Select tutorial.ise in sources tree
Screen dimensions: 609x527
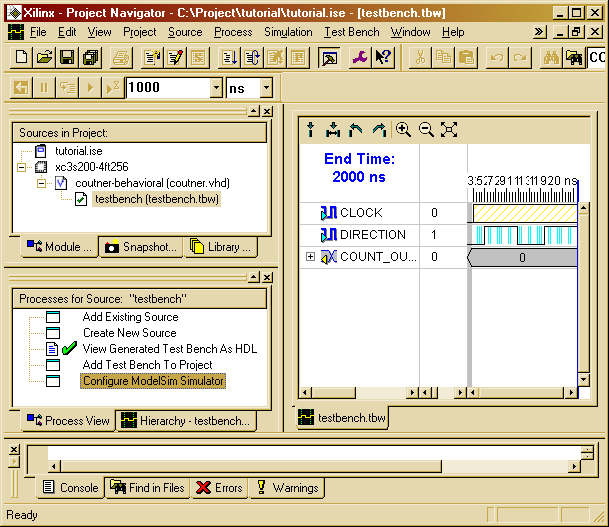point(79,151)
